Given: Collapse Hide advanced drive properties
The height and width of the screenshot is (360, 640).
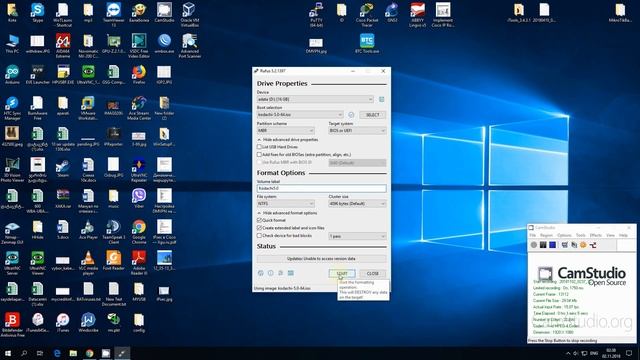Looking at the screenshot, I should 288,140.
